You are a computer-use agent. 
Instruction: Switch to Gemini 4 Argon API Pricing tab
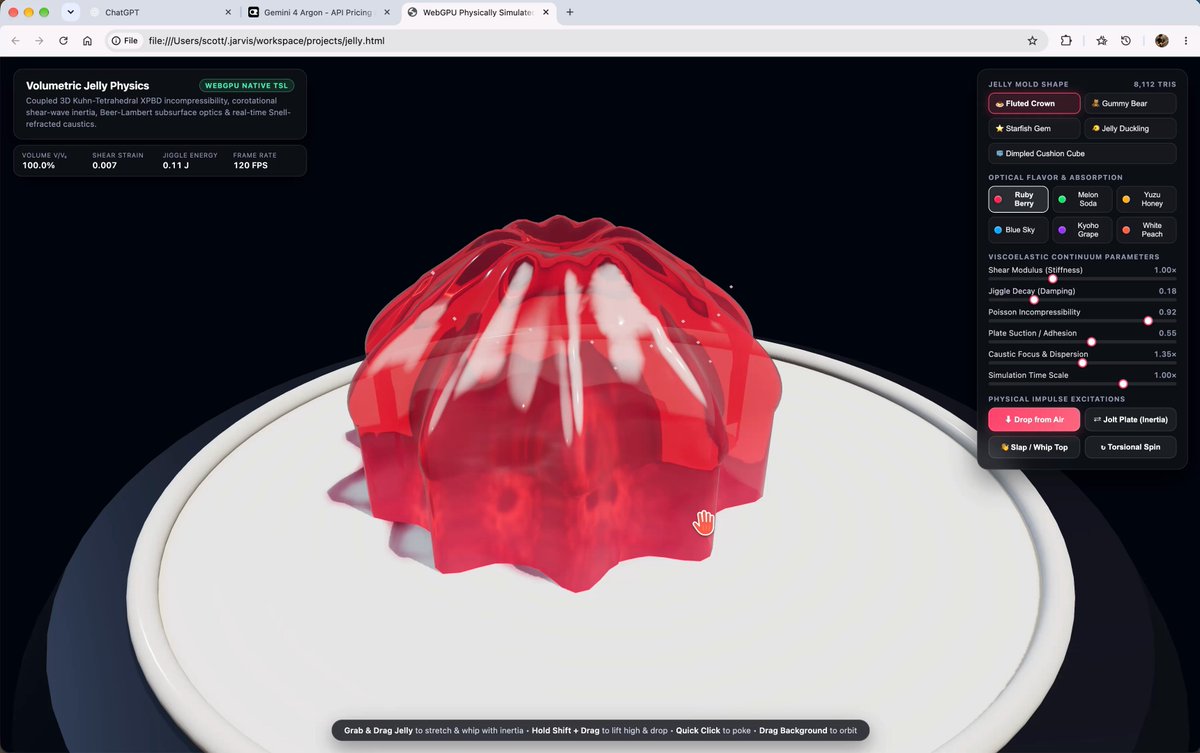coord(318,12)
